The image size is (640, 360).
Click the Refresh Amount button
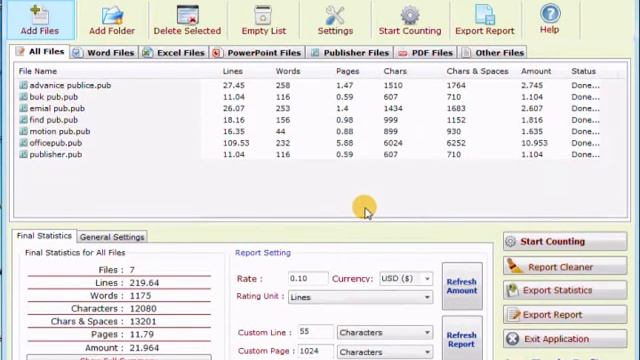point(462,286)
